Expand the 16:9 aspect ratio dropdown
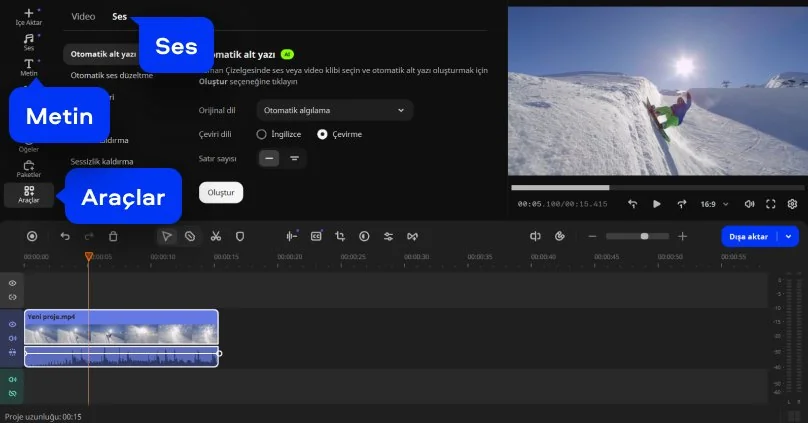The image size is (808, 423). tap(713, 204)
